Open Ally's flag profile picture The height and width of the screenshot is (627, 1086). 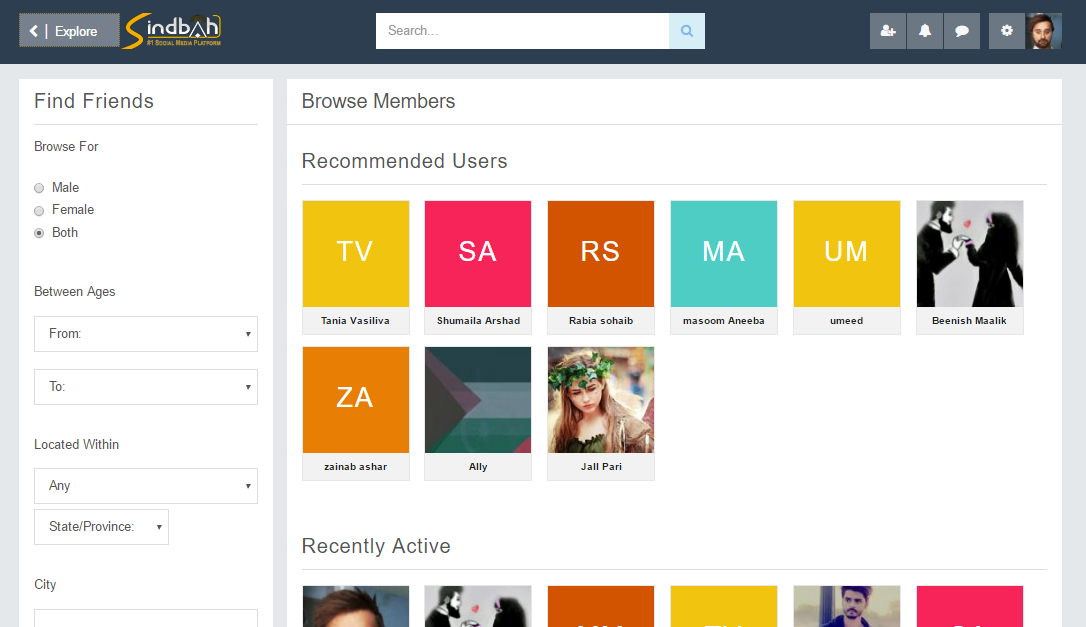point(478,400)
